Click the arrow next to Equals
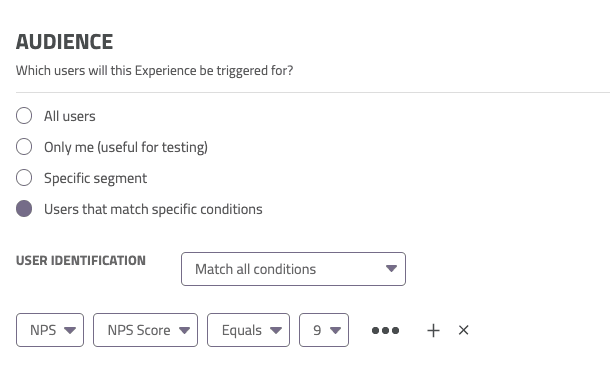The image size is (610, 391). click(276, 330)
